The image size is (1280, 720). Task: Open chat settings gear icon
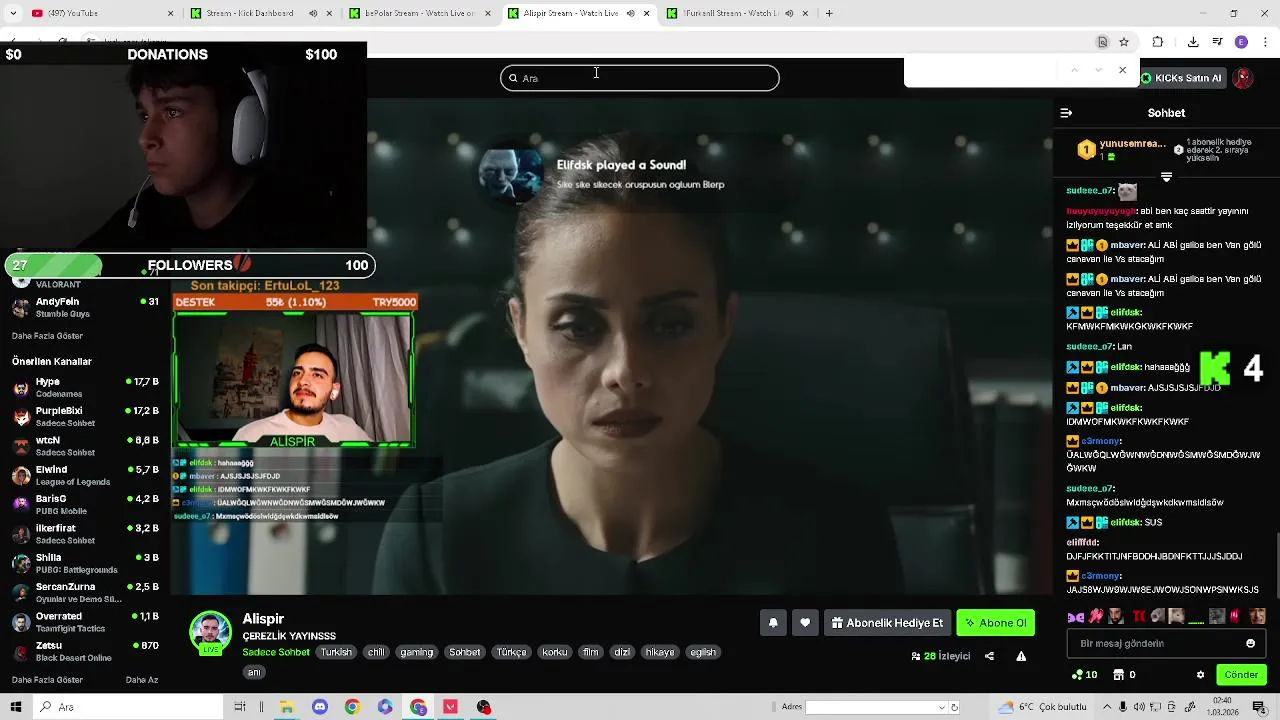coord(1201,675)
